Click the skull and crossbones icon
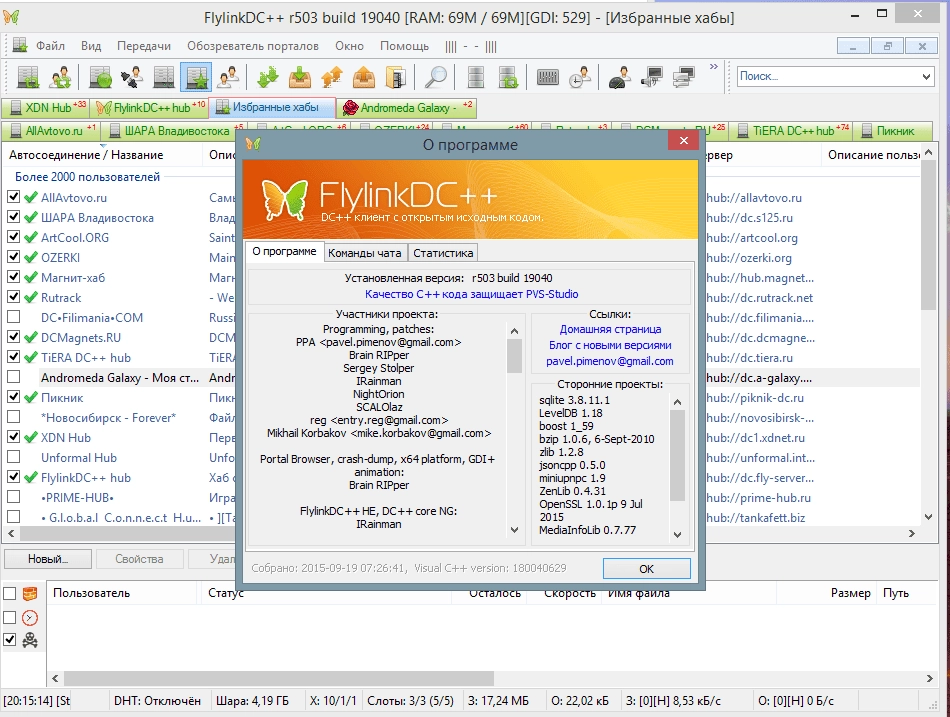The image size is (950, 717). click(x=30, y=640)
